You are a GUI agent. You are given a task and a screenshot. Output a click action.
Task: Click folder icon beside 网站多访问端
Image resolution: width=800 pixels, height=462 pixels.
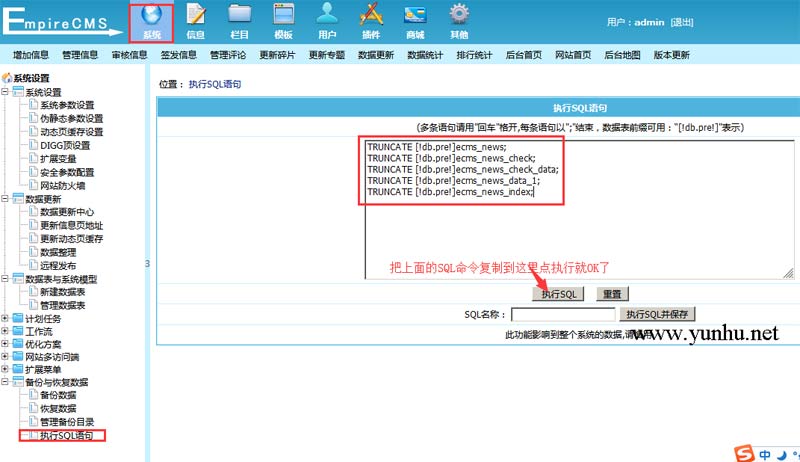click(18, 356)
